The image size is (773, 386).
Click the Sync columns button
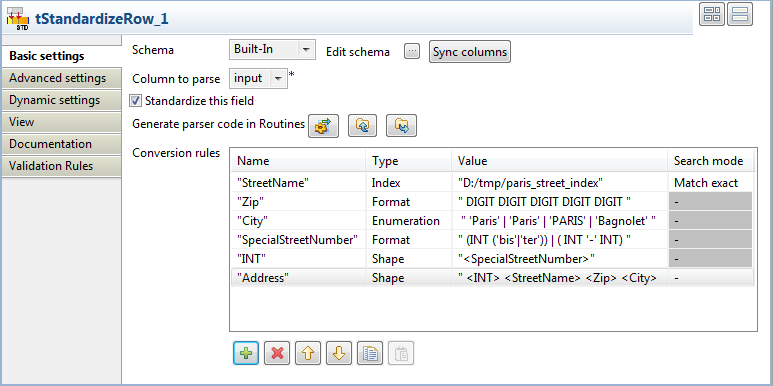pos(470,52)
